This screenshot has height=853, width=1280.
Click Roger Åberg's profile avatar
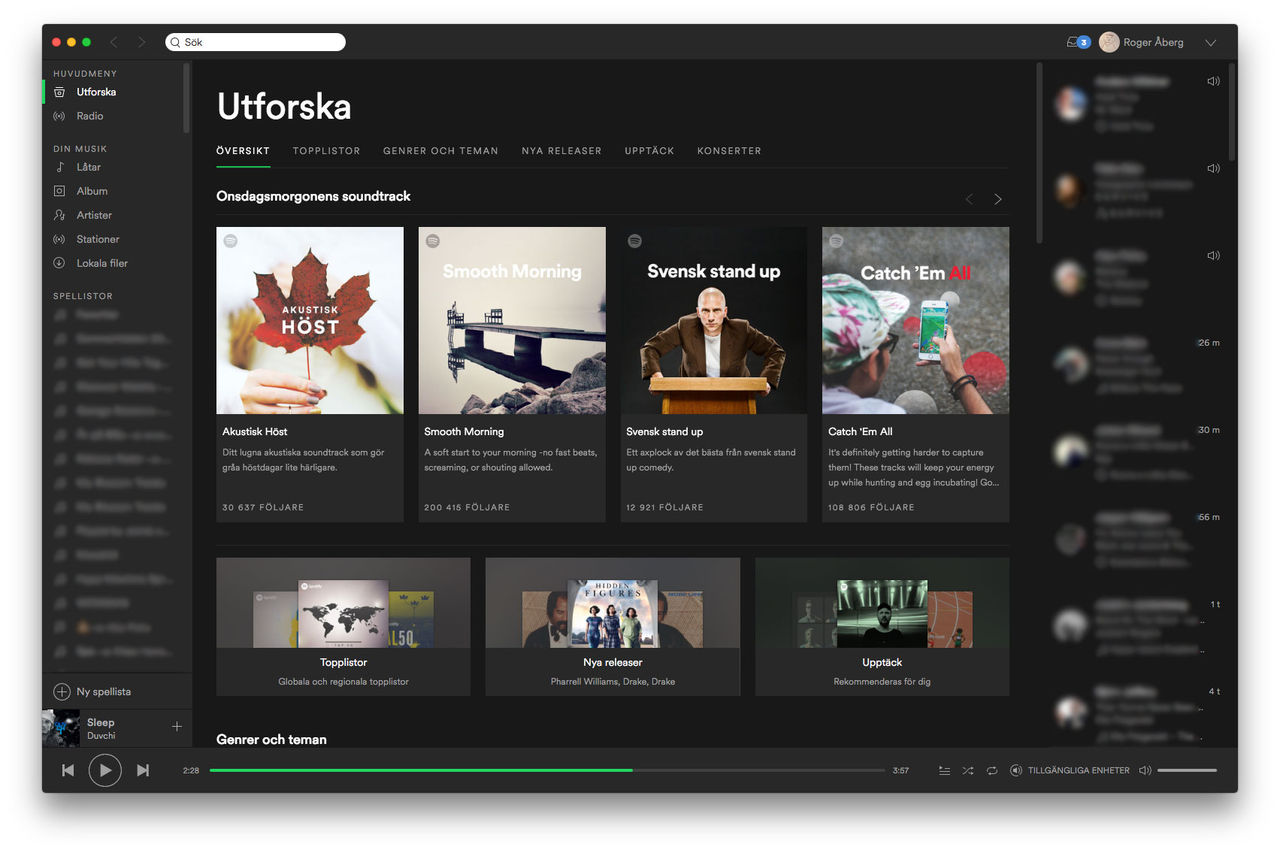[1109, 42]
